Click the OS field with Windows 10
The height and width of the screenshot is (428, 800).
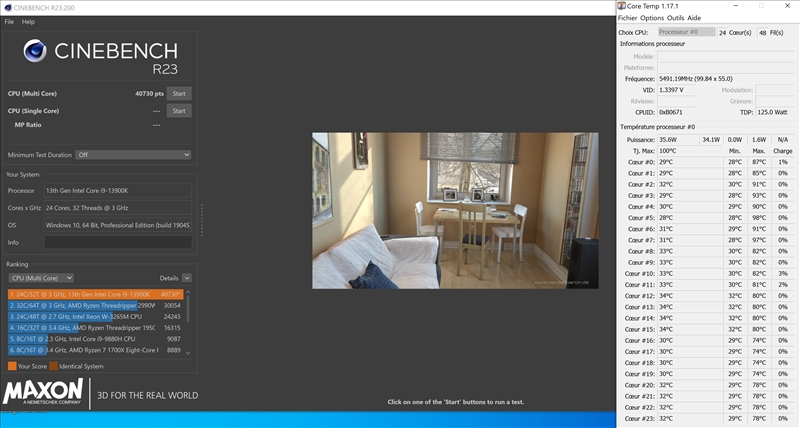118,225
